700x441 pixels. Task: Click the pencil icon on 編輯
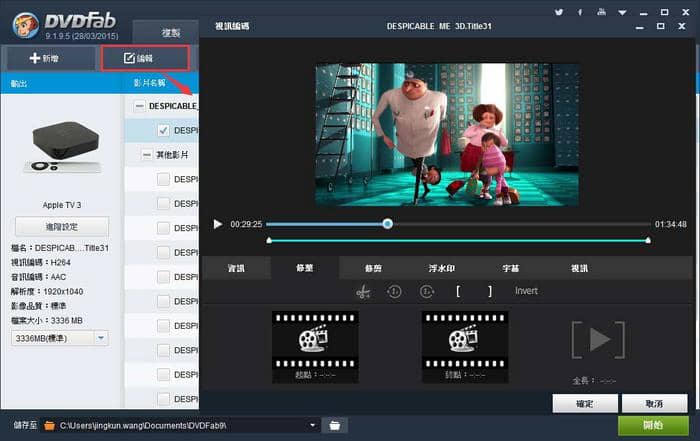[x=129, y=58]
